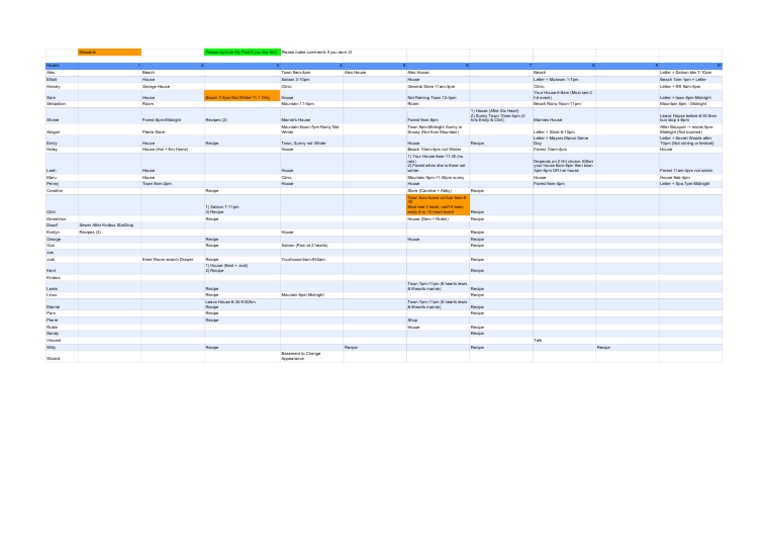Screen dimensions: 768x543
Task: Click the 'House (Hal + Em Home)' cell
Action: 173,149
